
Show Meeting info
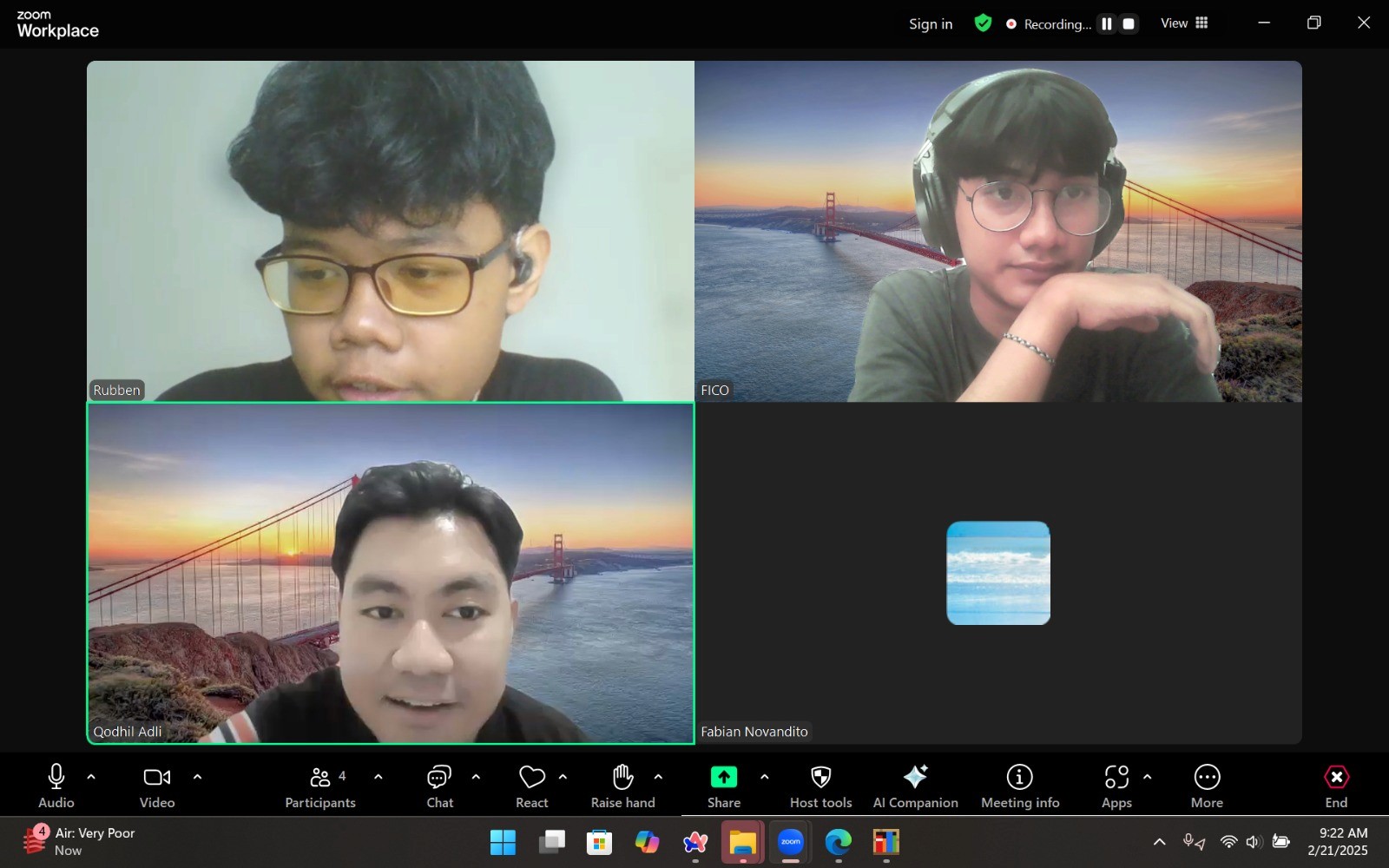point(1020,786)
